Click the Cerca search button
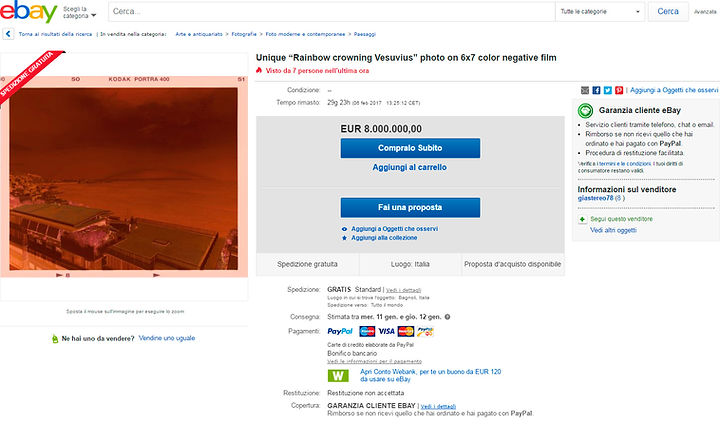Viewport: 720px width, 443px height. (x=668, y=11)
